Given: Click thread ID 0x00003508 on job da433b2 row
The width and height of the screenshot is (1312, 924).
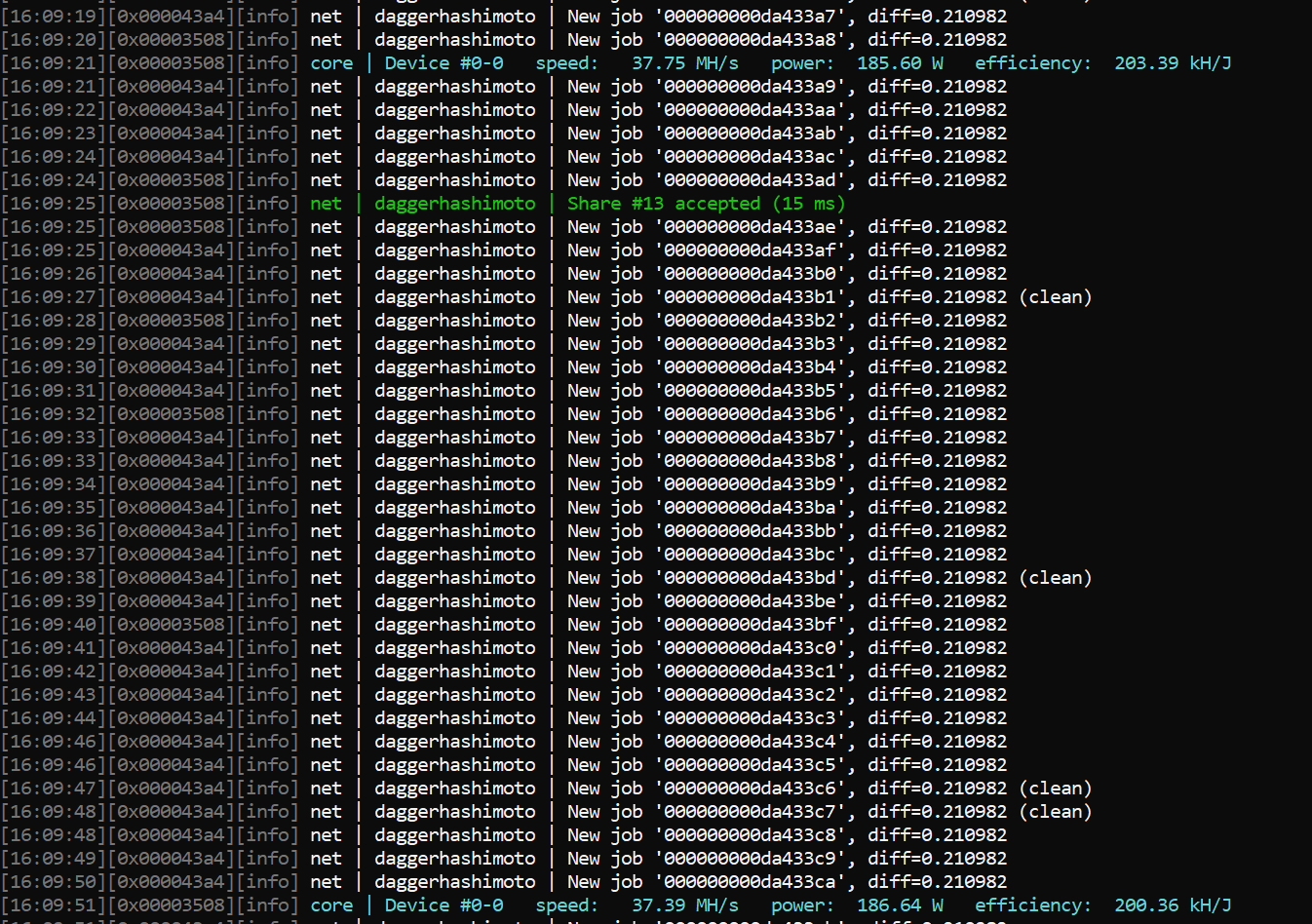Looking at the screenshot, I should pyautogui.click(x=172, y=321).
